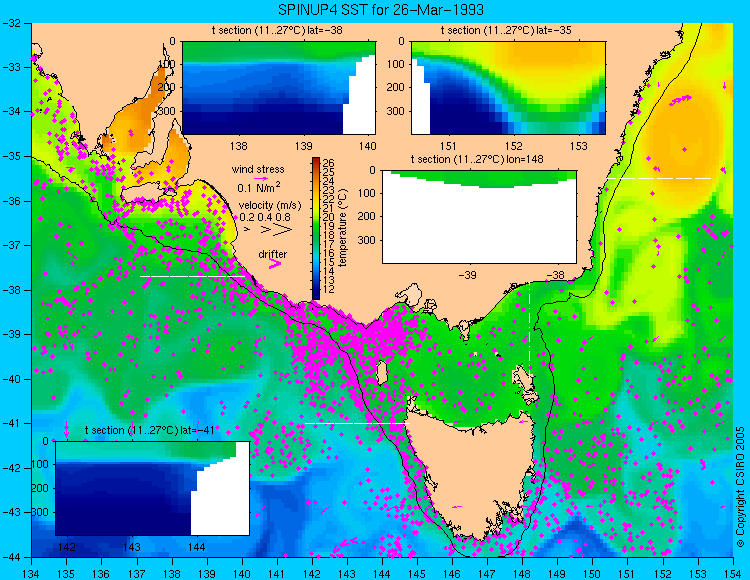Click the -35 label on the left latitude axis
Image resolution: width=750 pixels, height=580 pixels.
pos(11,156)
